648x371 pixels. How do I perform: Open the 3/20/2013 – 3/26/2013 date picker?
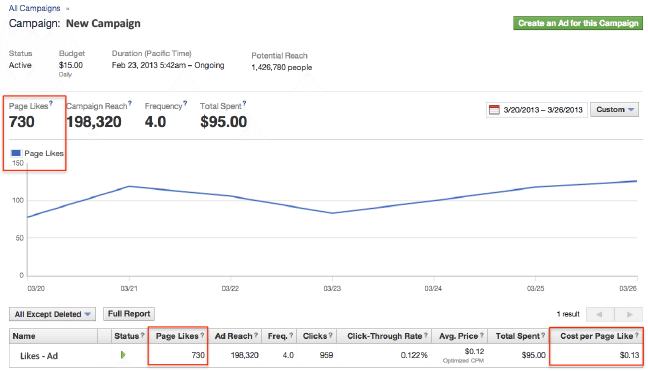[537, 110]
